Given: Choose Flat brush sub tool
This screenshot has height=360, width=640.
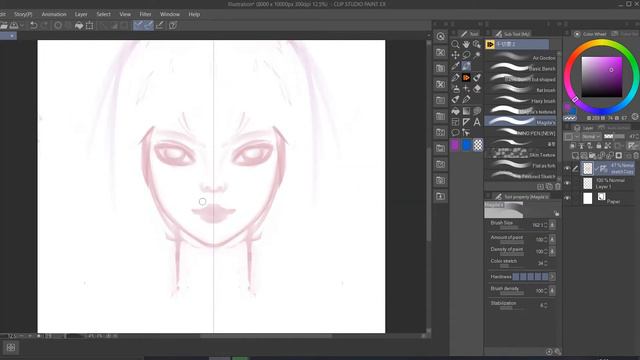Looking at the screenshot, I should pos(521,89).
